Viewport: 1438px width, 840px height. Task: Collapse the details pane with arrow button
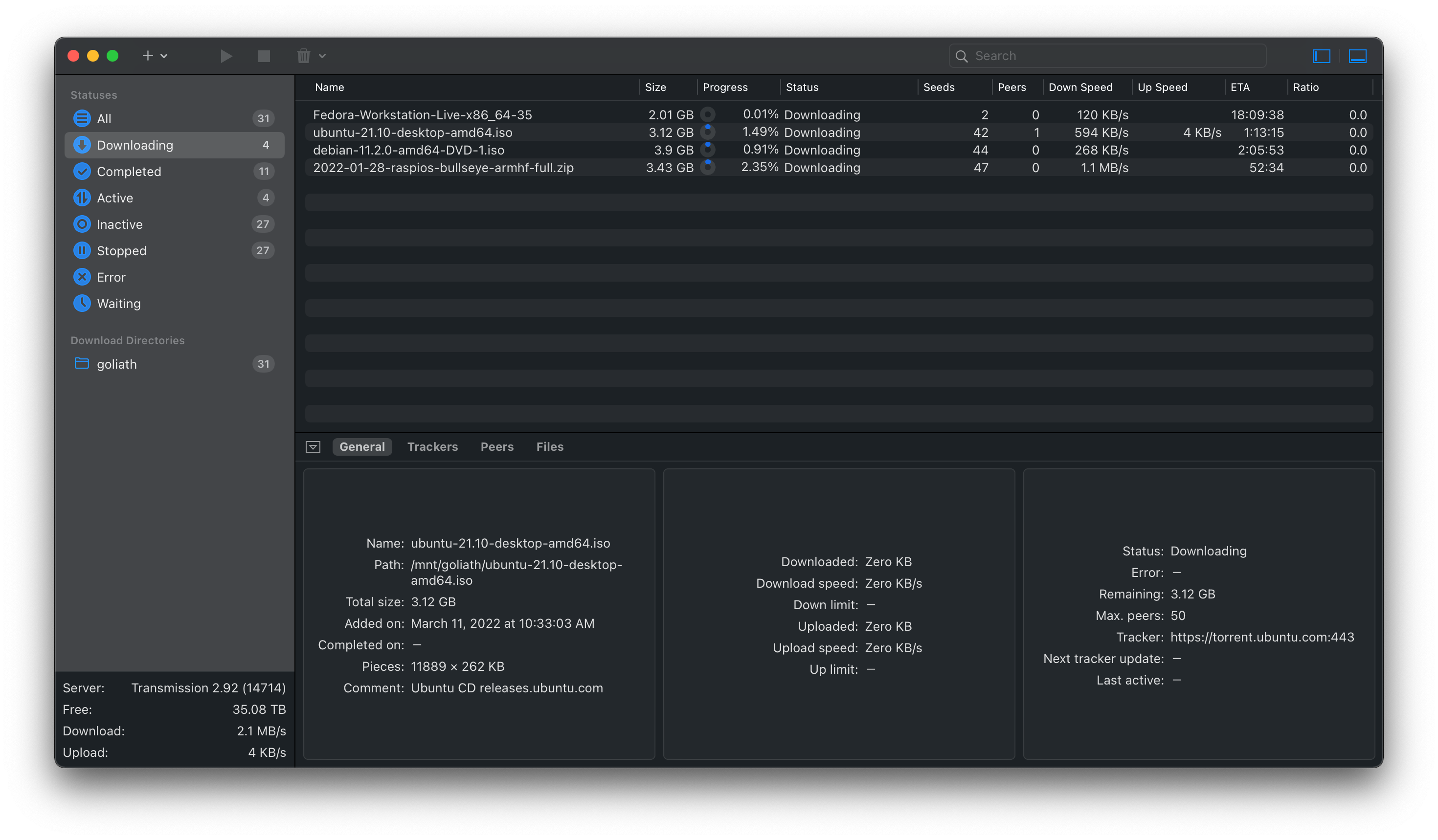(313, 447)
